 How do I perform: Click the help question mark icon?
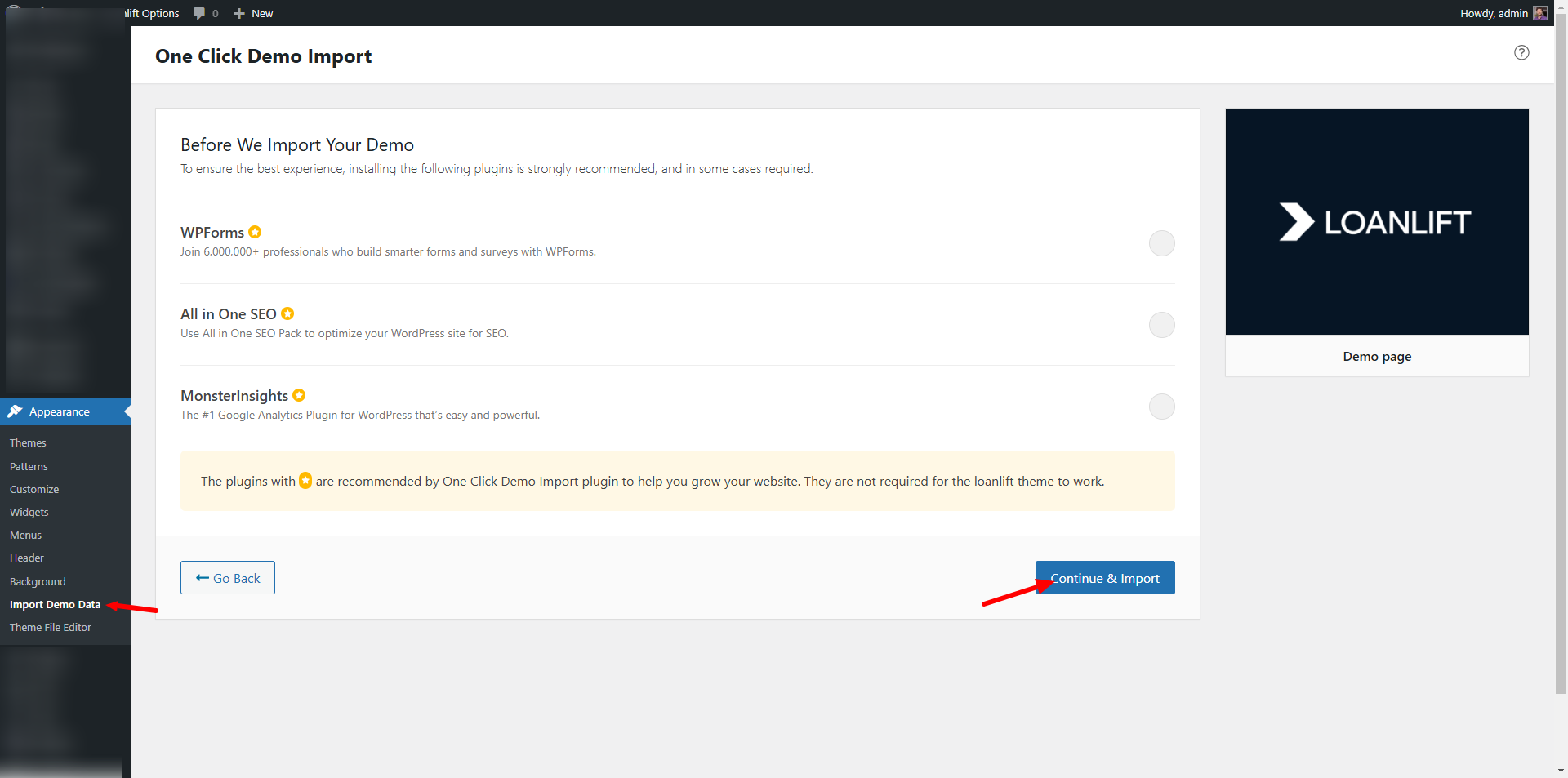pos(1521,53)
